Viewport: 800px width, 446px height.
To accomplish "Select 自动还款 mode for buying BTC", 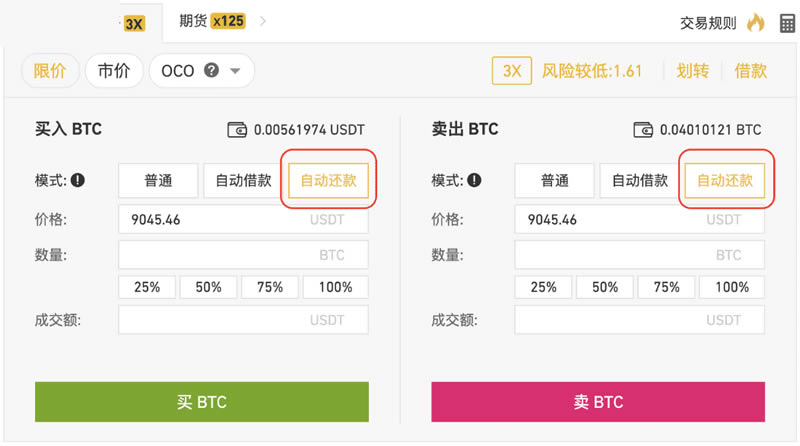I will pyautogui.click(x=328, y=181).
